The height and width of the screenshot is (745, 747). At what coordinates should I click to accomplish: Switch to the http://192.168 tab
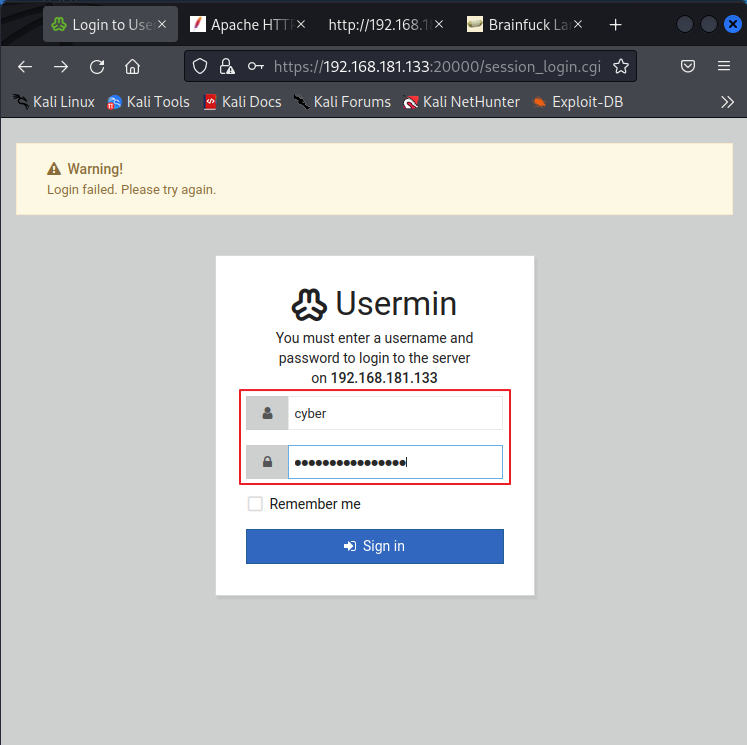pos(386,24)
